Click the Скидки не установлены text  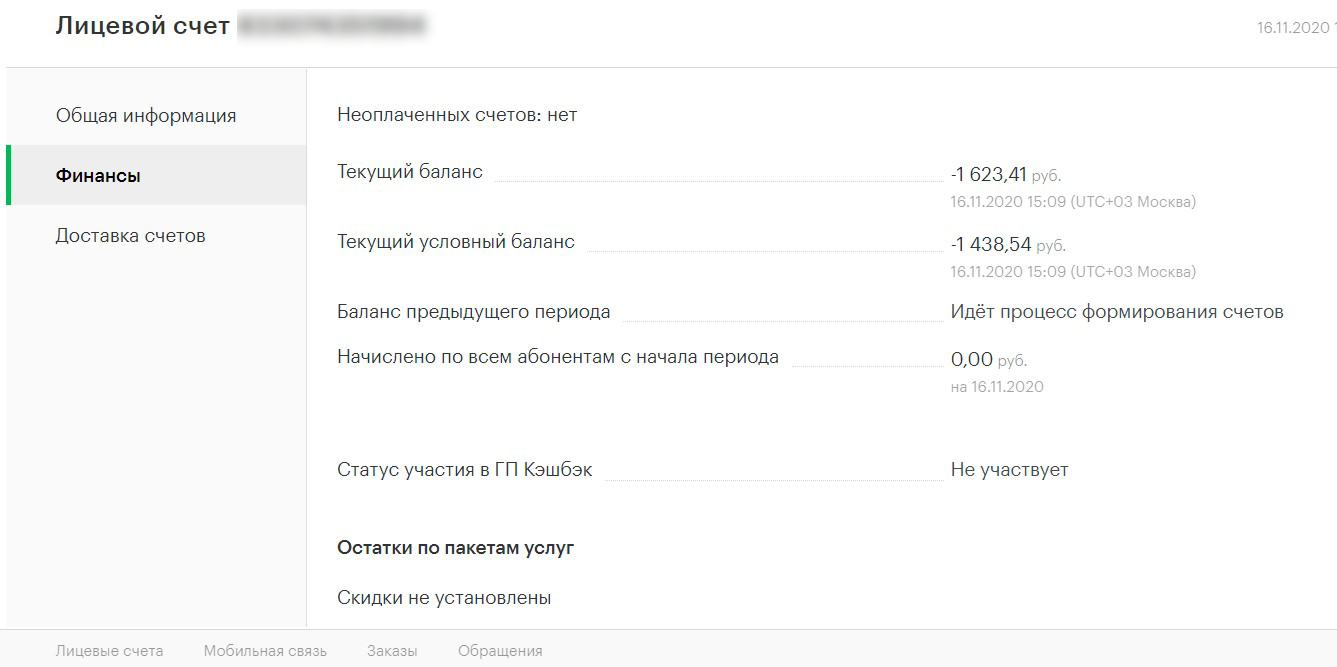click(444, 598)
